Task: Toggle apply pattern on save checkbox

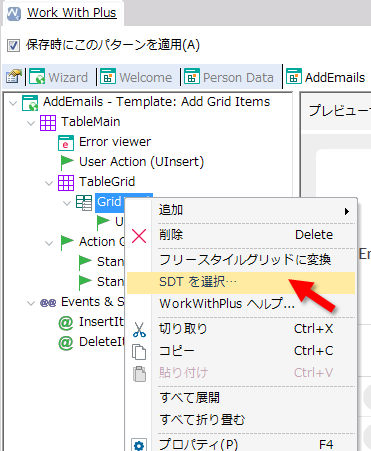Action: click(13, 45)
